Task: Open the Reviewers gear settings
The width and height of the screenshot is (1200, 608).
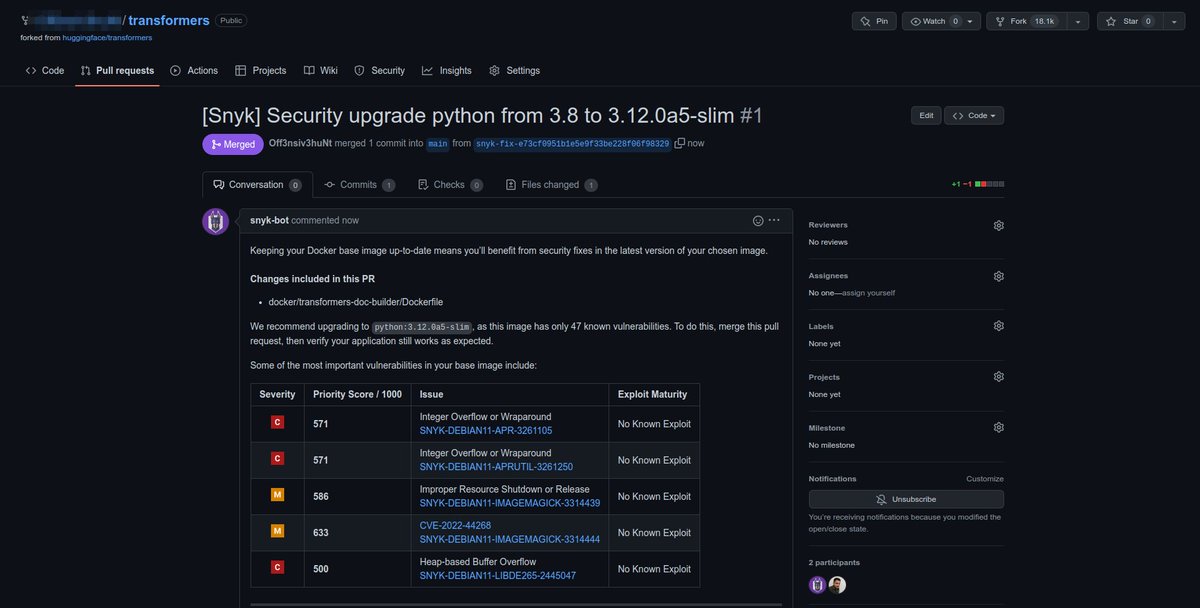Action: coord(998,225)
